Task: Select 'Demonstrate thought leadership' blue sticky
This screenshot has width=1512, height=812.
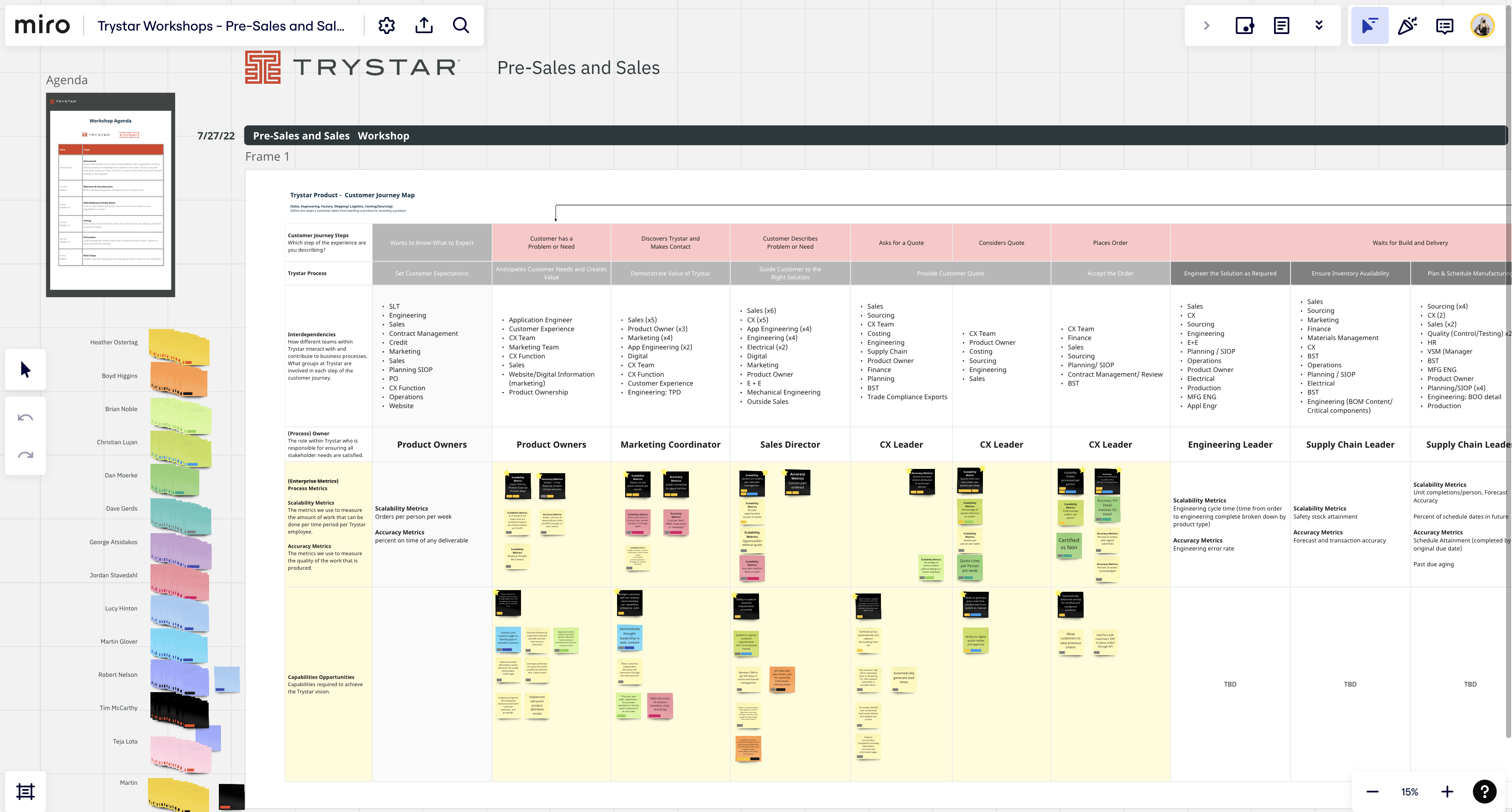Action: 630,637
